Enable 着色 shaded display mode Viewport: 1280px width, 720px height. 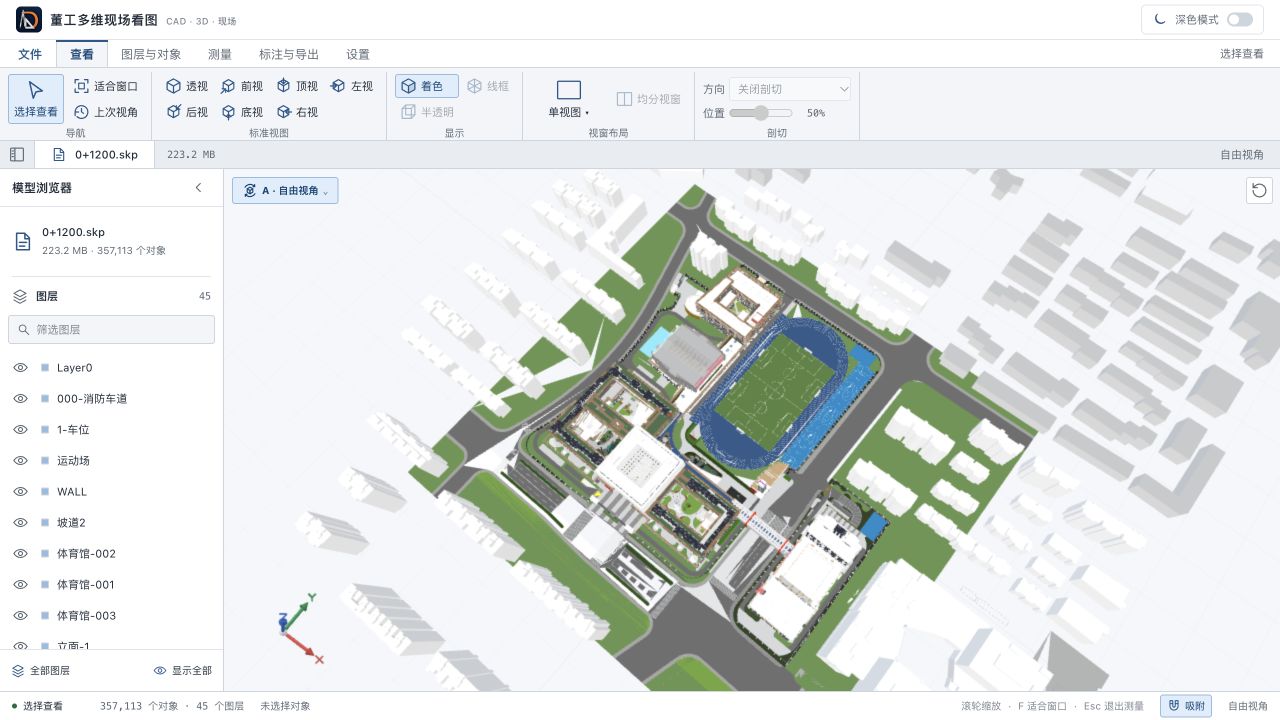click(x=427, y=86)
